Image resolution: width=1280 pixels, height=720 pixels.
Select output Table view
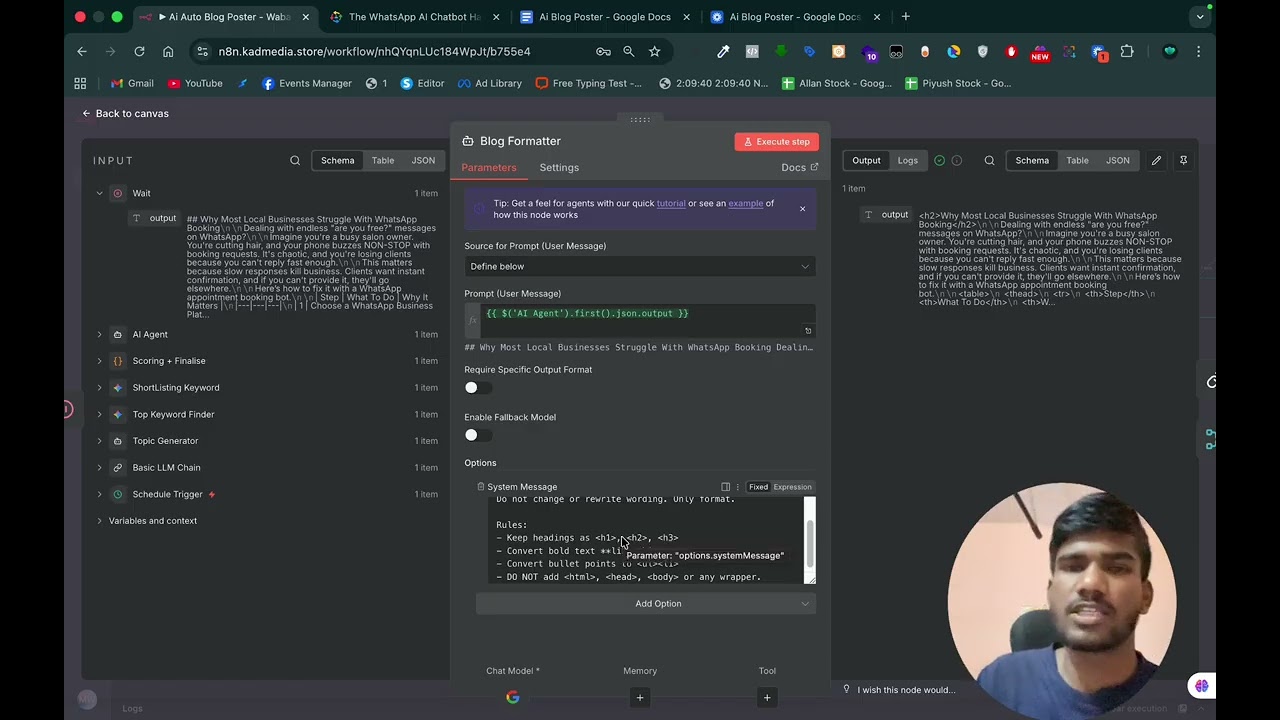click(1077, 160)
